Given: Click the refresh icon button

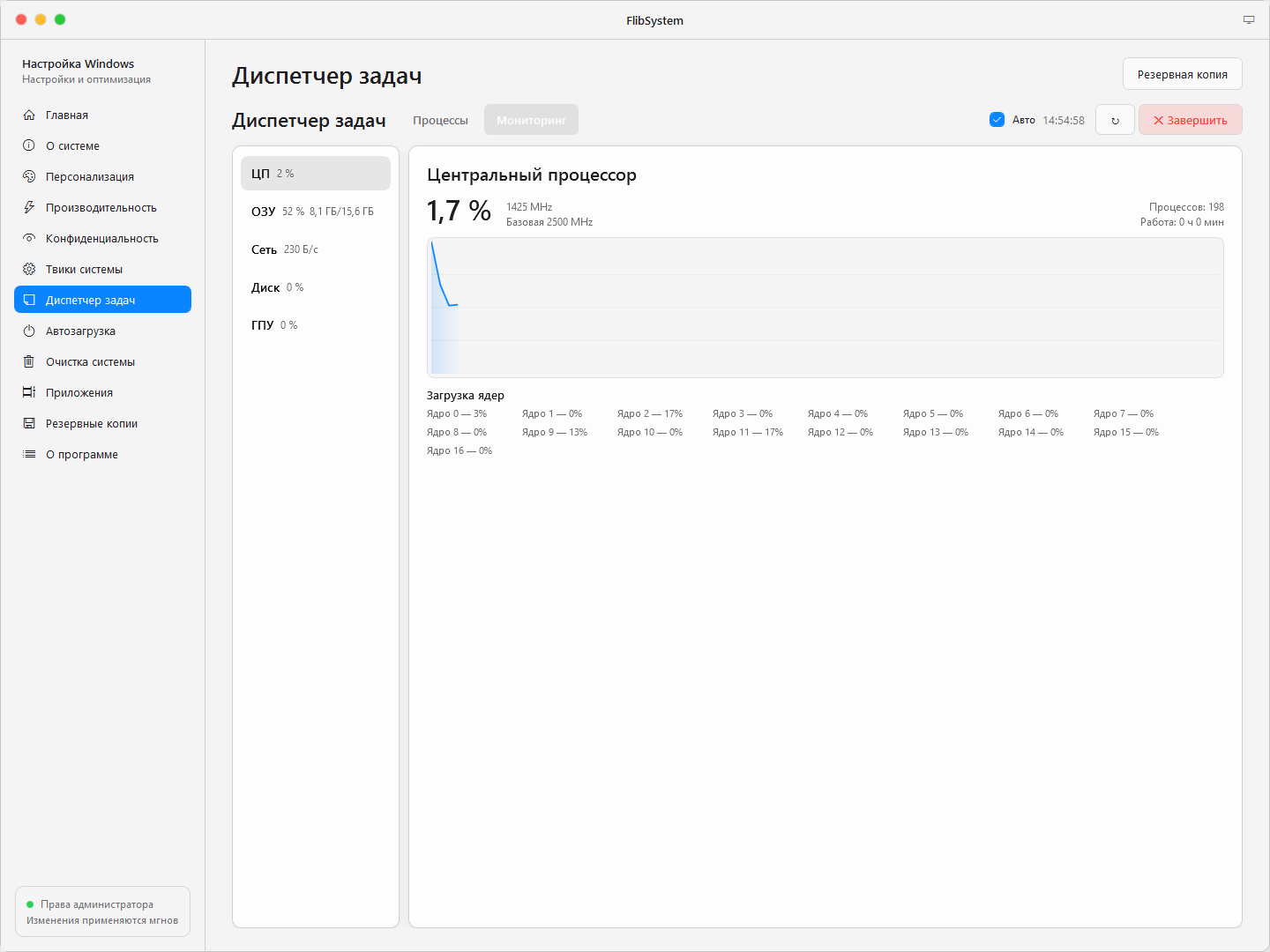Looking at the screenshot, I should [x=1115, y=120].
